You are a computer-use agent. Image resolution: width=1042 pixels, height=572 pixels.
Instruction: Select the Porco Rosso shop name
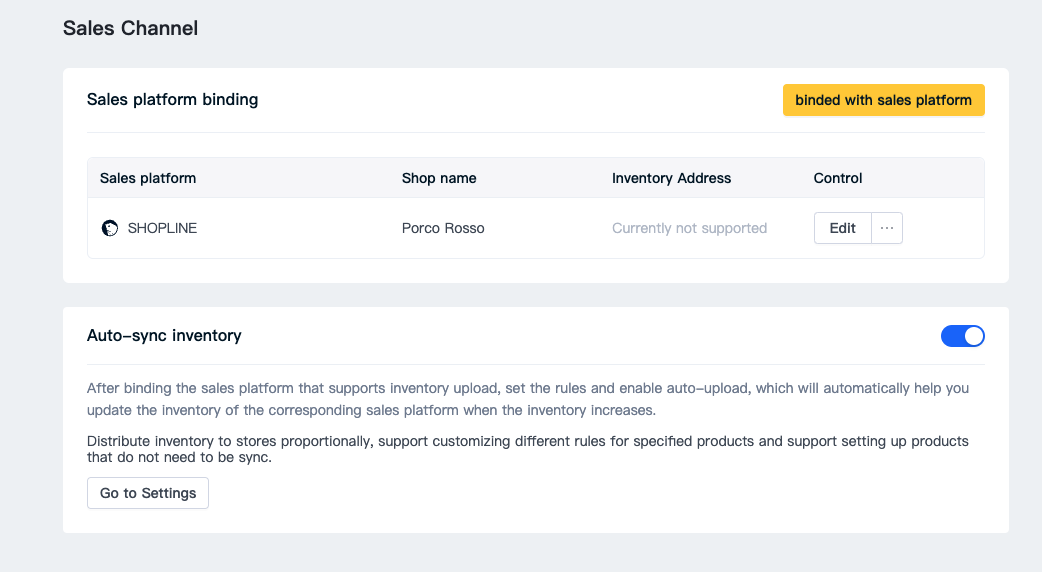click(443, 228)
